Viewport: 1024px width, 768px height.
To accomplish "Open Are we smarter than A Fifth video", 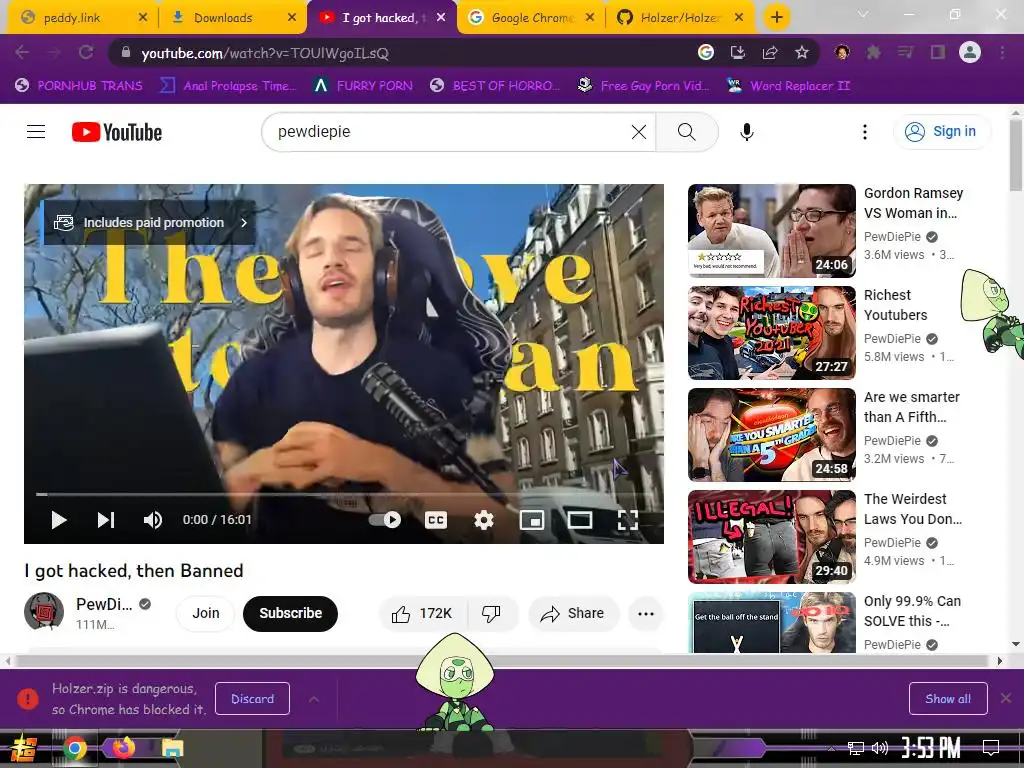I will [x=771, y=434].
